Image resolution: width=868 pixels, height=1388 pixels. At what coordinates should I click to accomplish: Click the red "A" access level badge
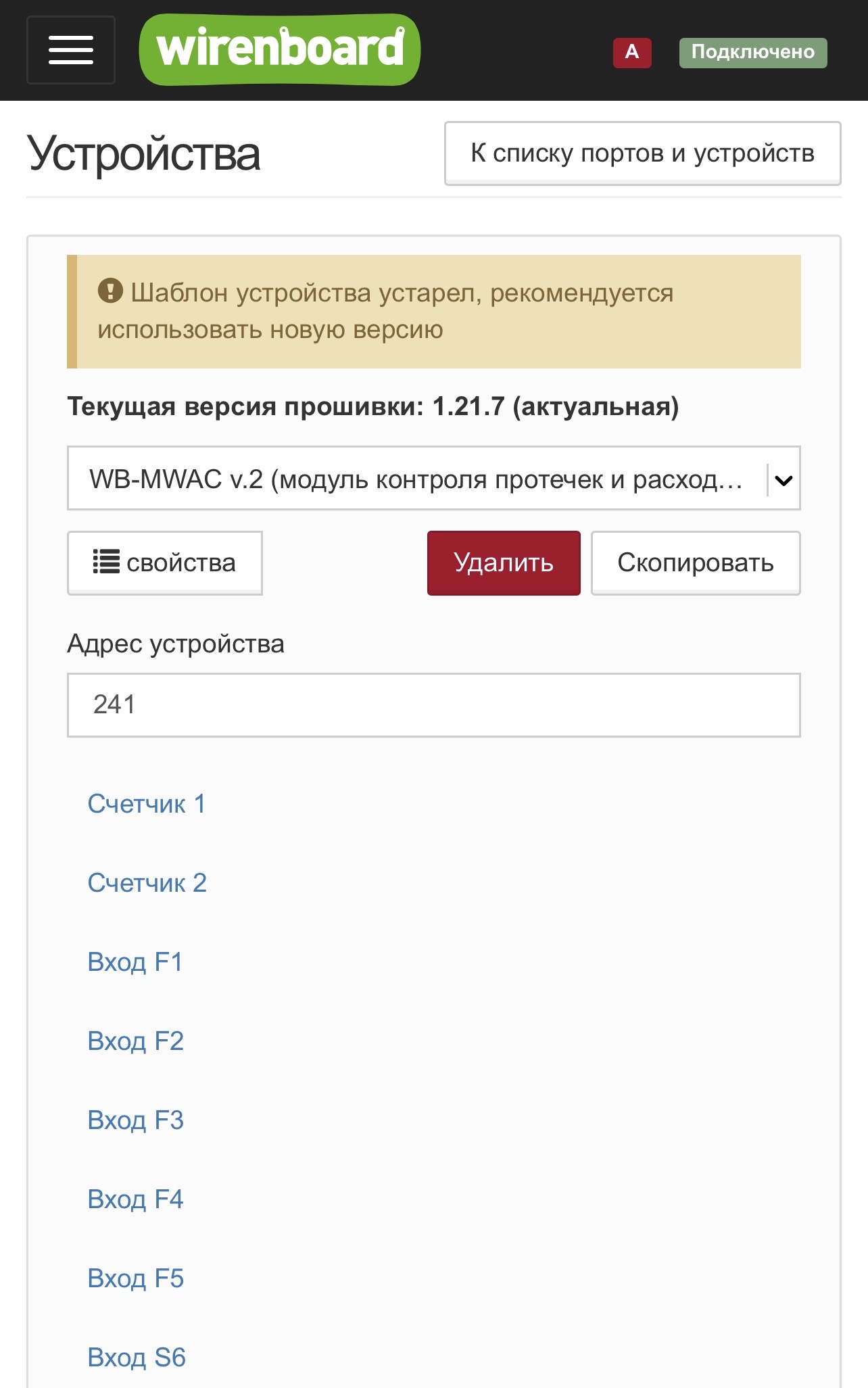click(632, 53)
